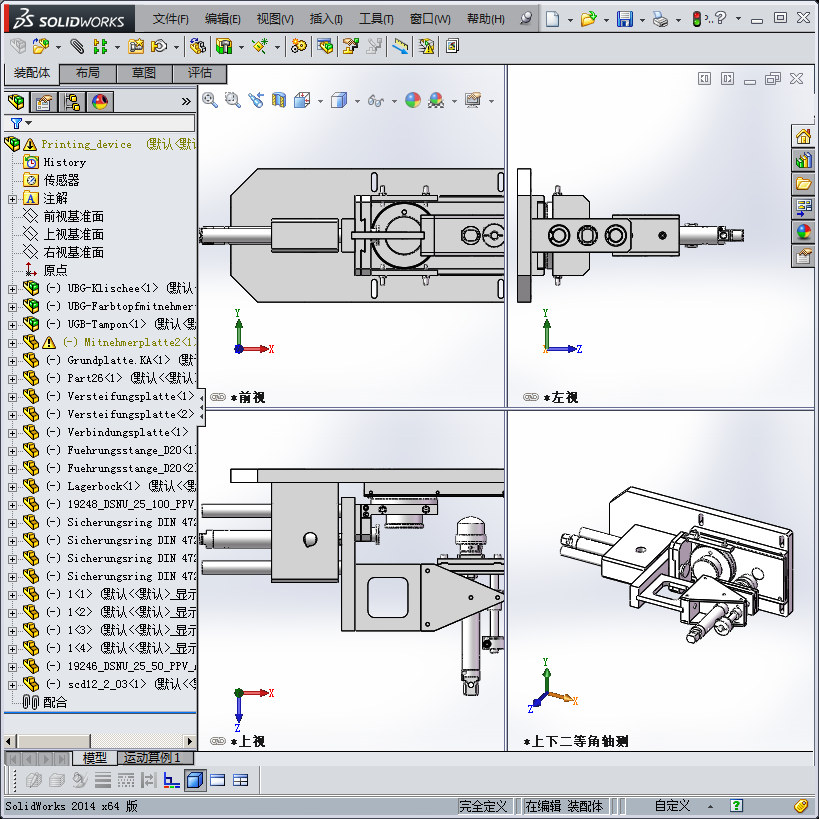
Task: Select the 模型 bottom tab
Action: click(95, 758)
